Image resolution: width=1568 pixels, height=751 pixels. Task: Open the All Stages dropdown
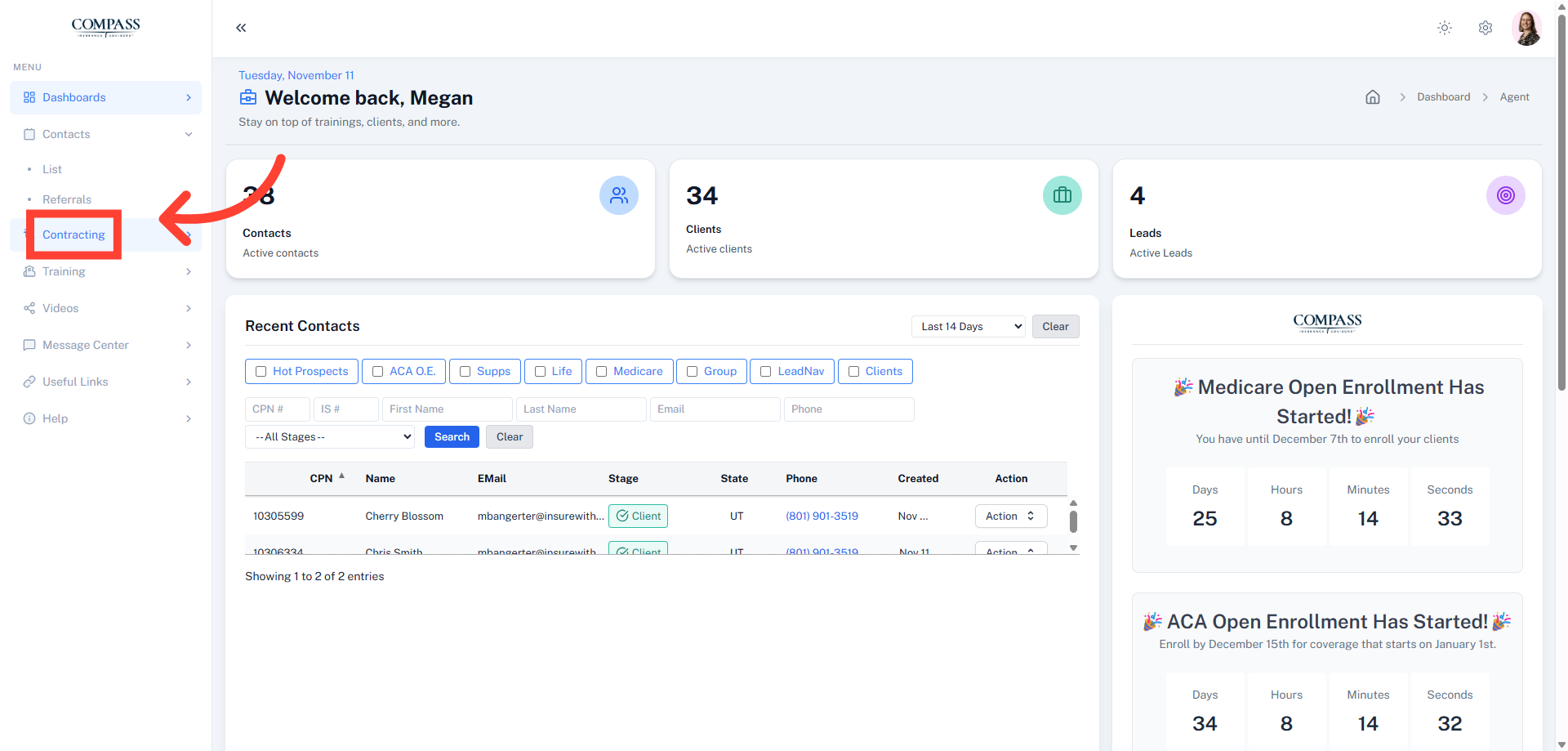329,436
